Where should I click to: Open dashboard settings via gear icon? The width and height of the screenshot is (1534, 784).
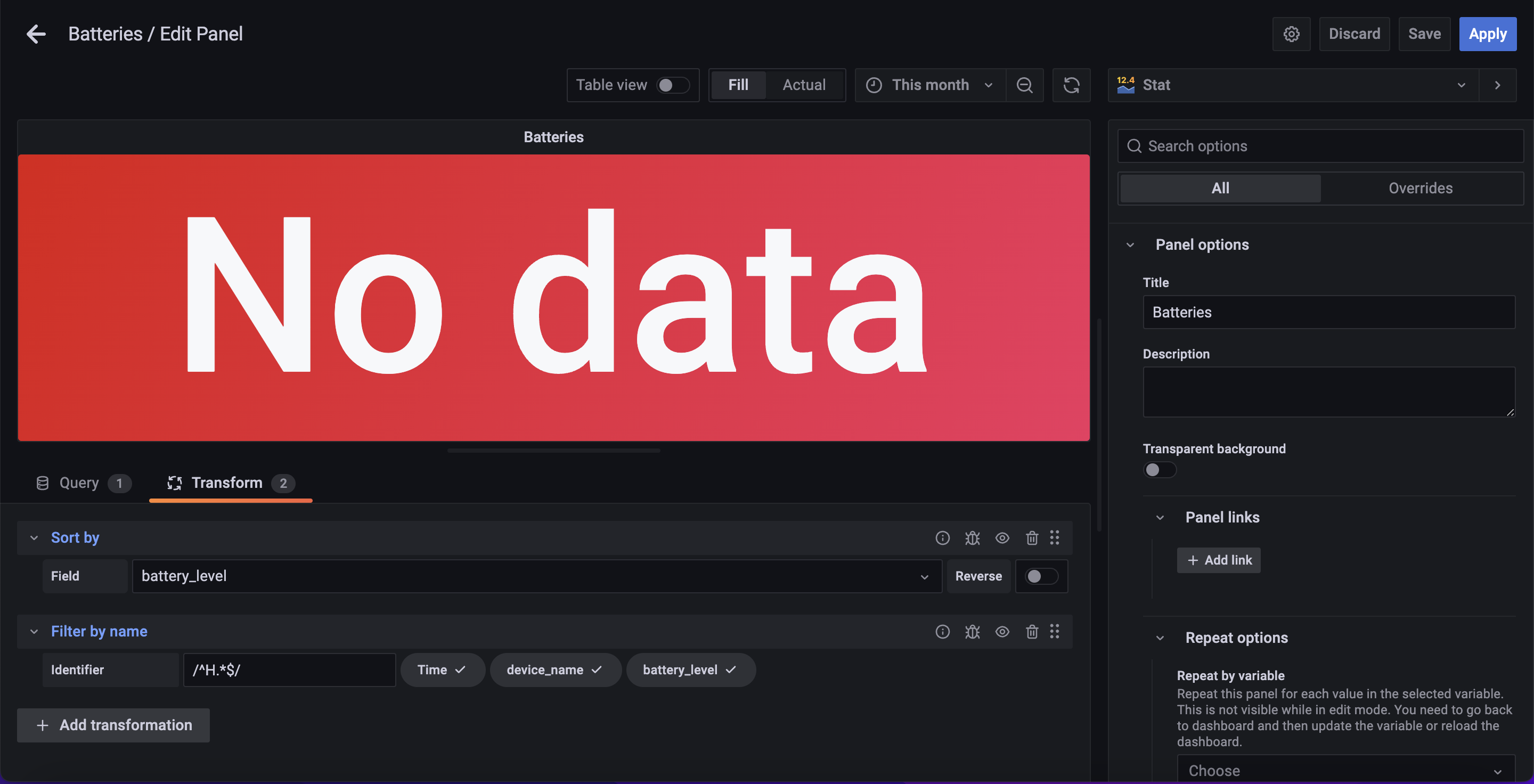pos(1291,34)
